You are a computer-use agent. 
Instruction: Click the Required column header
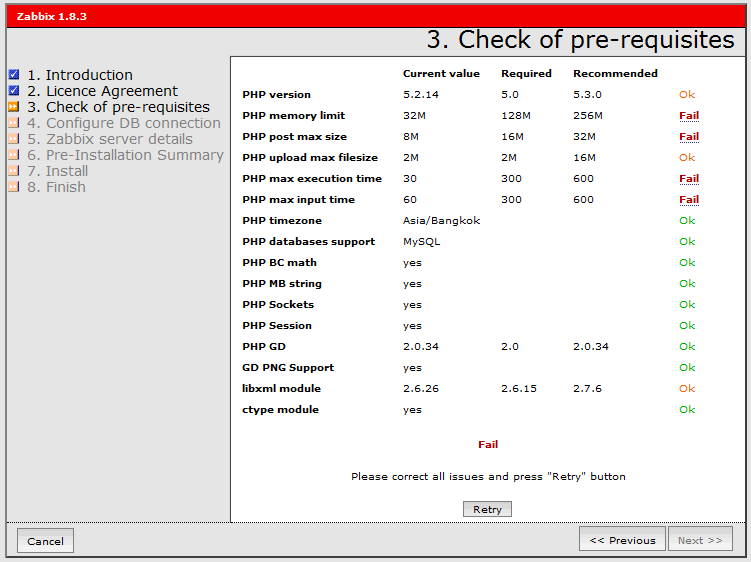(526, 74)
